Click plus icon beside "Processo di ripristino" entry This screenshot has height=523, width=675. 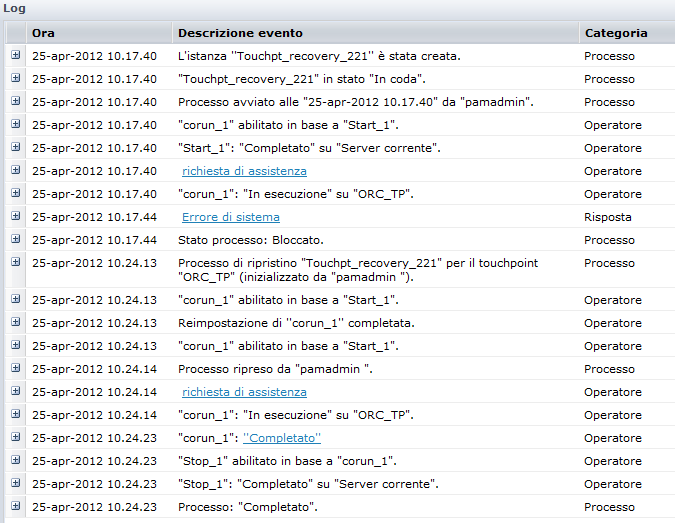(x=16, y=263)
